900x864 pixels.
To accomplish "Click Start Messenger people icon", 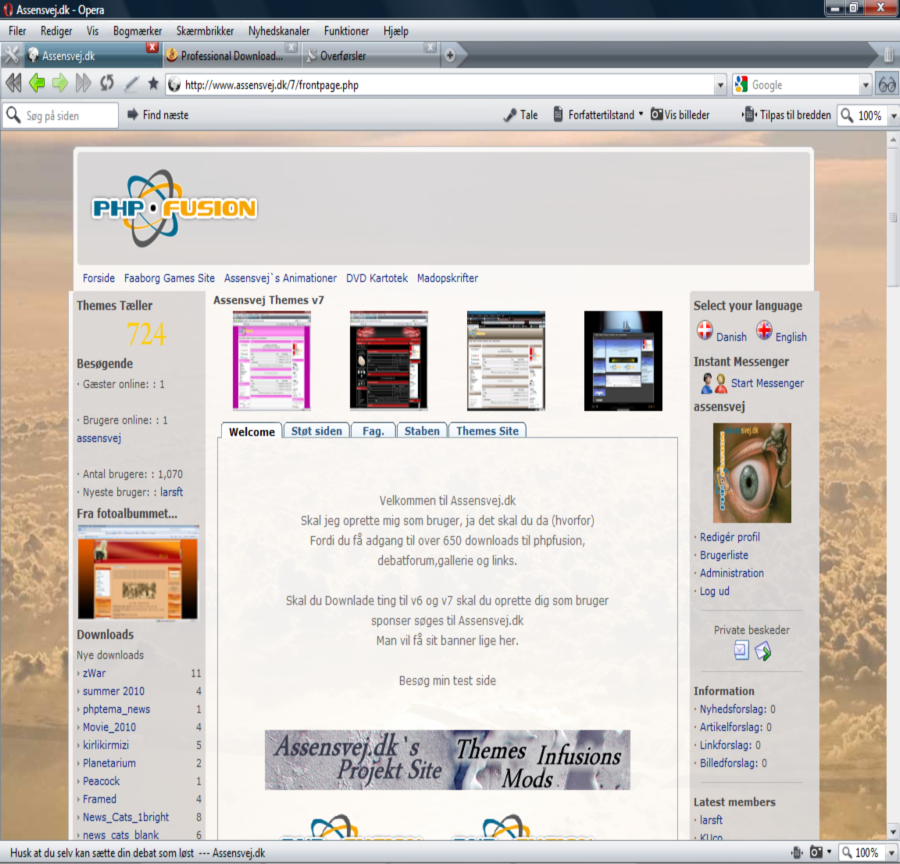I will point(714,383).
